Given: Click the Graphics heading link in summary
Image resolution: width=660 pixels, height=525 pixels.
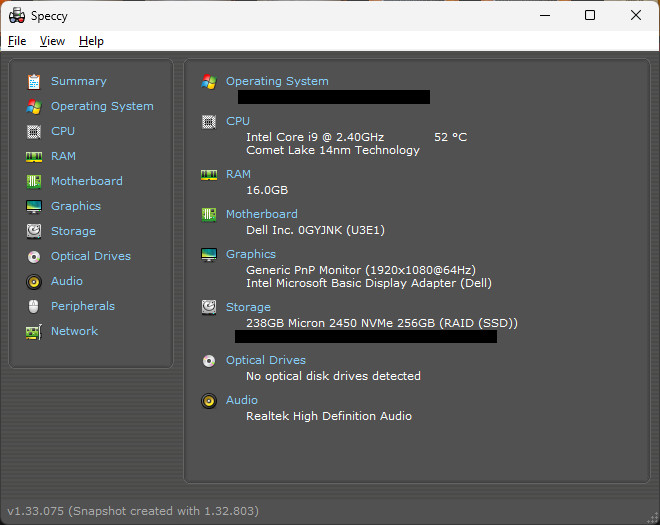Looking at the screenshot, I should (x=251, y=254).
